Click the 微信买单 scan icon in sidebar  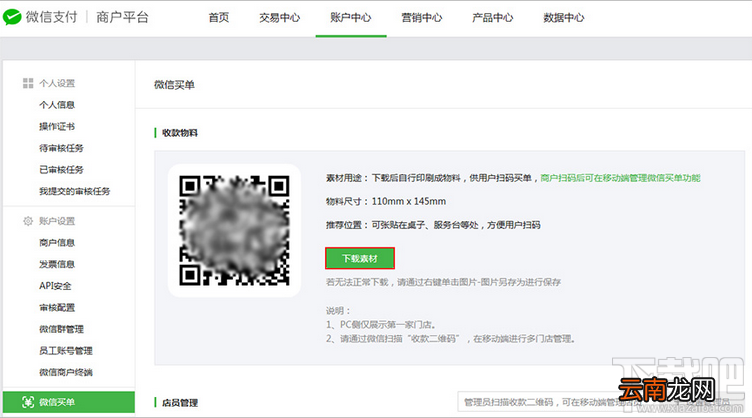[28, 402]
